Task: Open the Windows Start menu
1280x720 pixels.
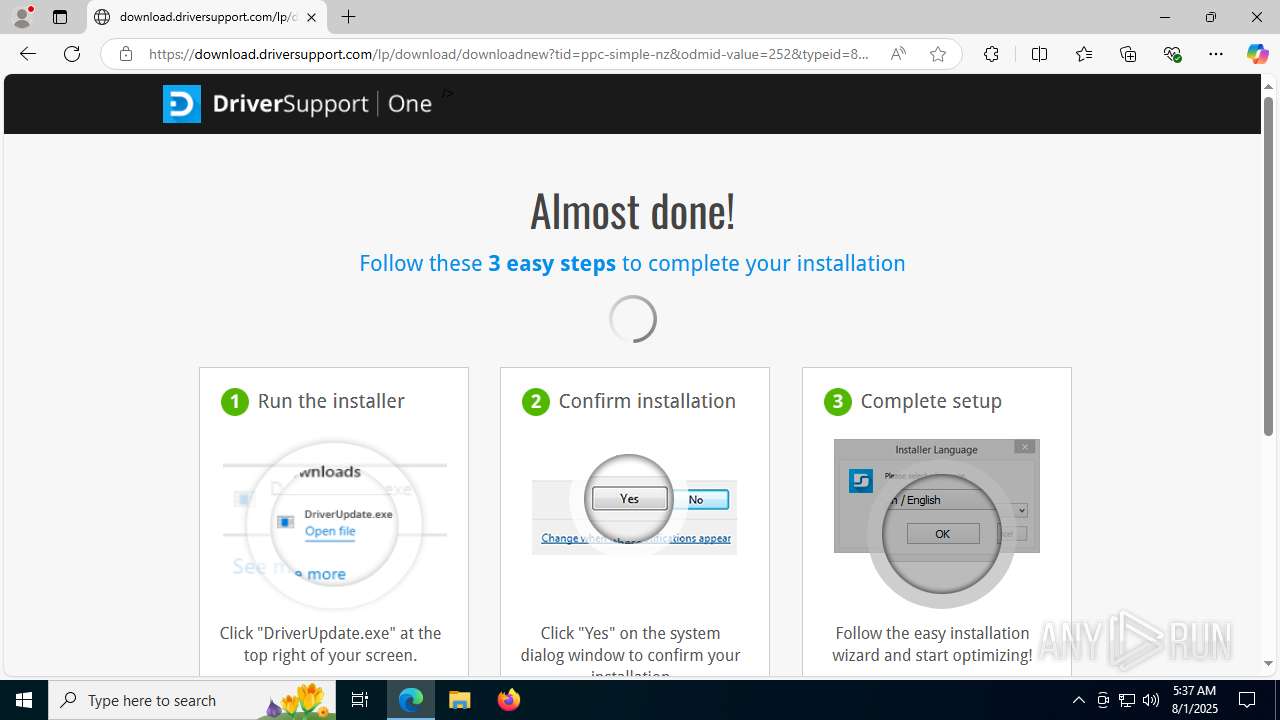Action: [x=24, y=700]
